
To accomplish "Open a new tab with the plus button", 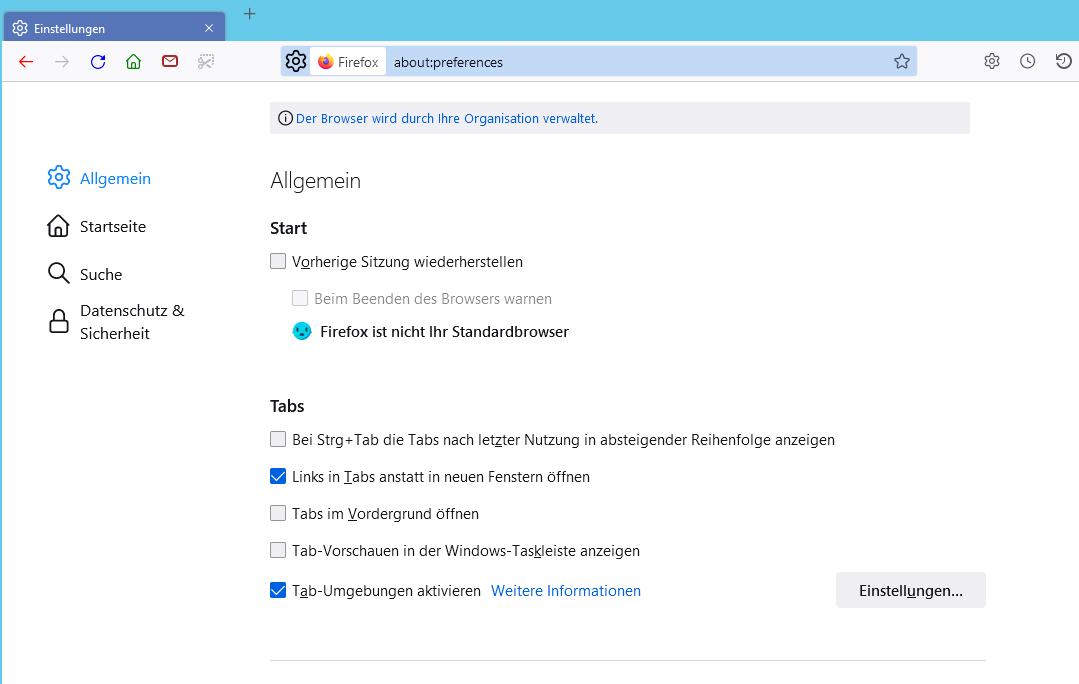I will click(x=250, y=14).
